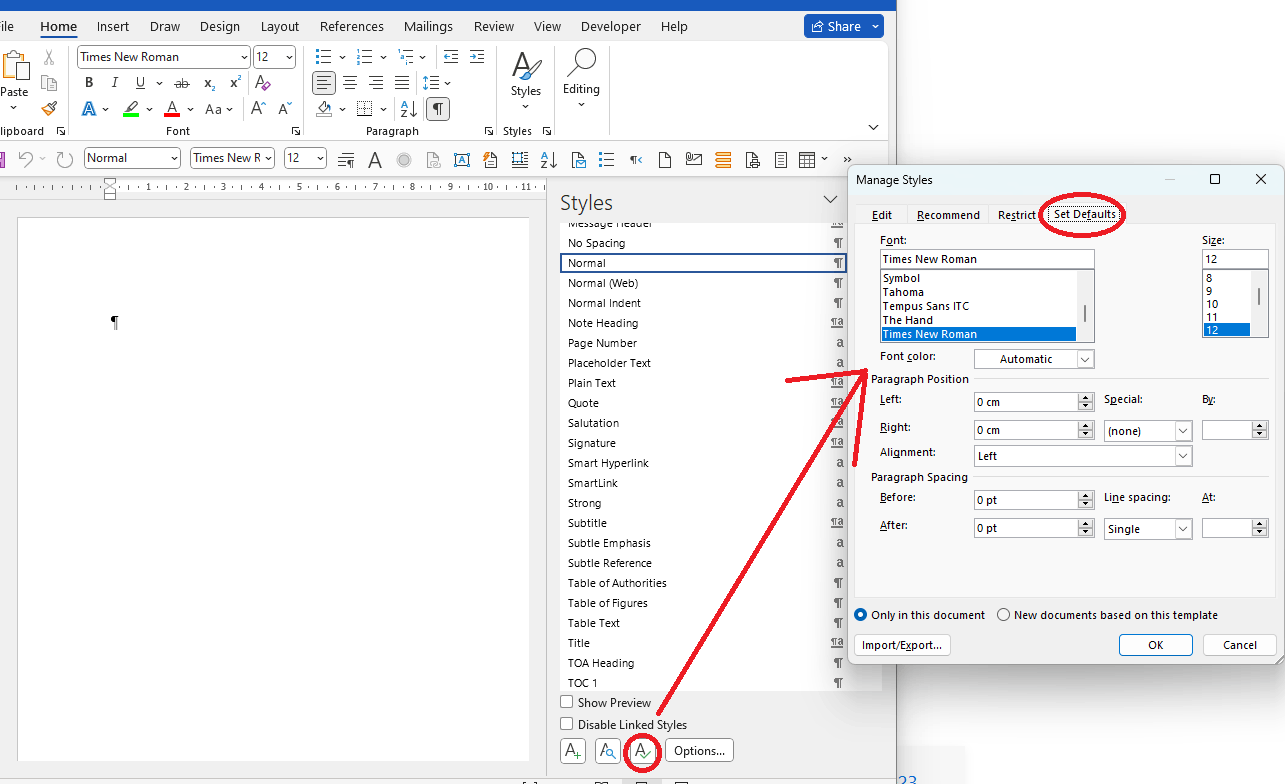Open the Restrict tab in Manage Styles
This screenshot has width=1285, height=784.
(x=1016, y=215)
